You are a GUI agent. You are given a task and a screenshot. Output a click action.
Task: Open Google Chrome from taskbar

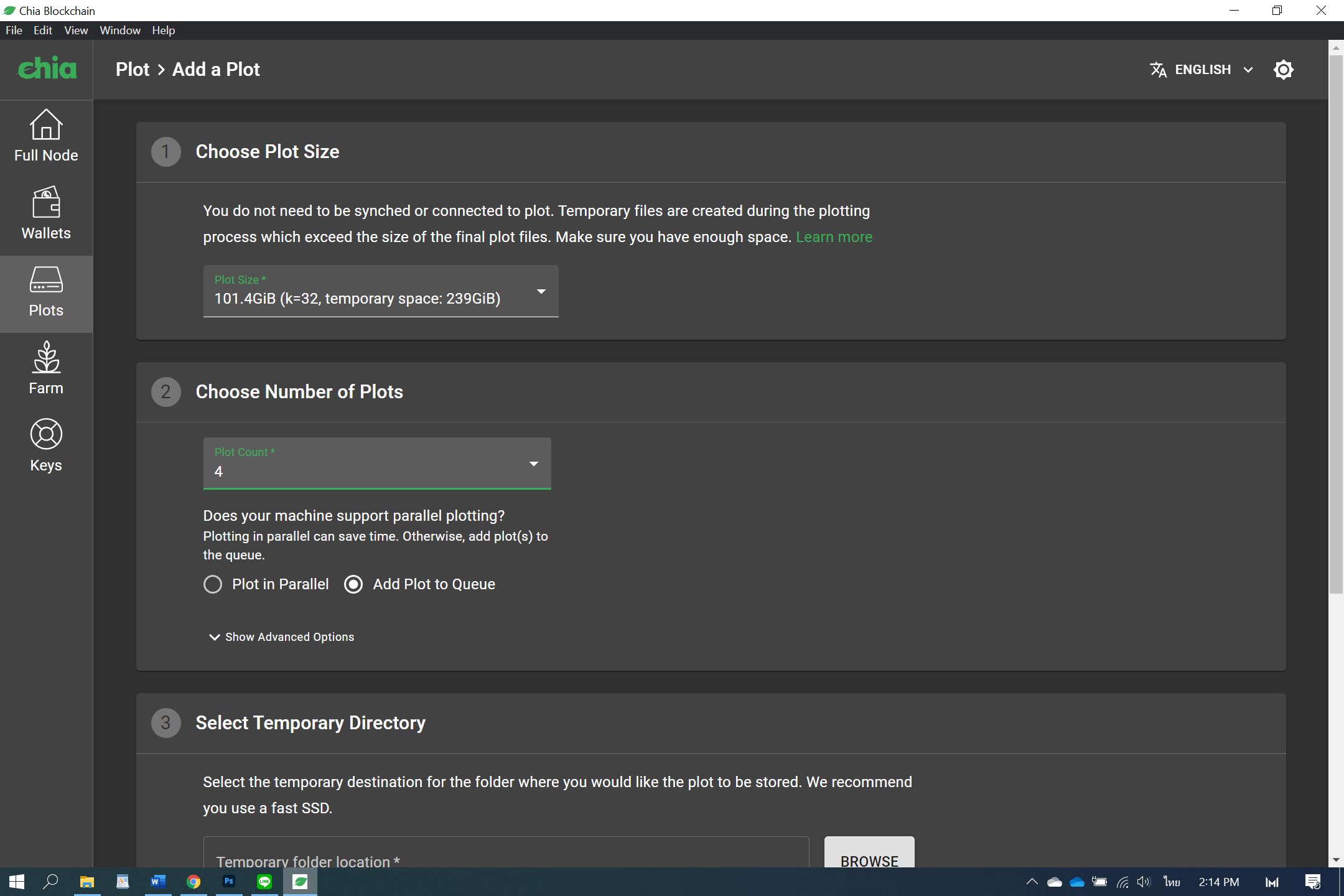point(194,882)
